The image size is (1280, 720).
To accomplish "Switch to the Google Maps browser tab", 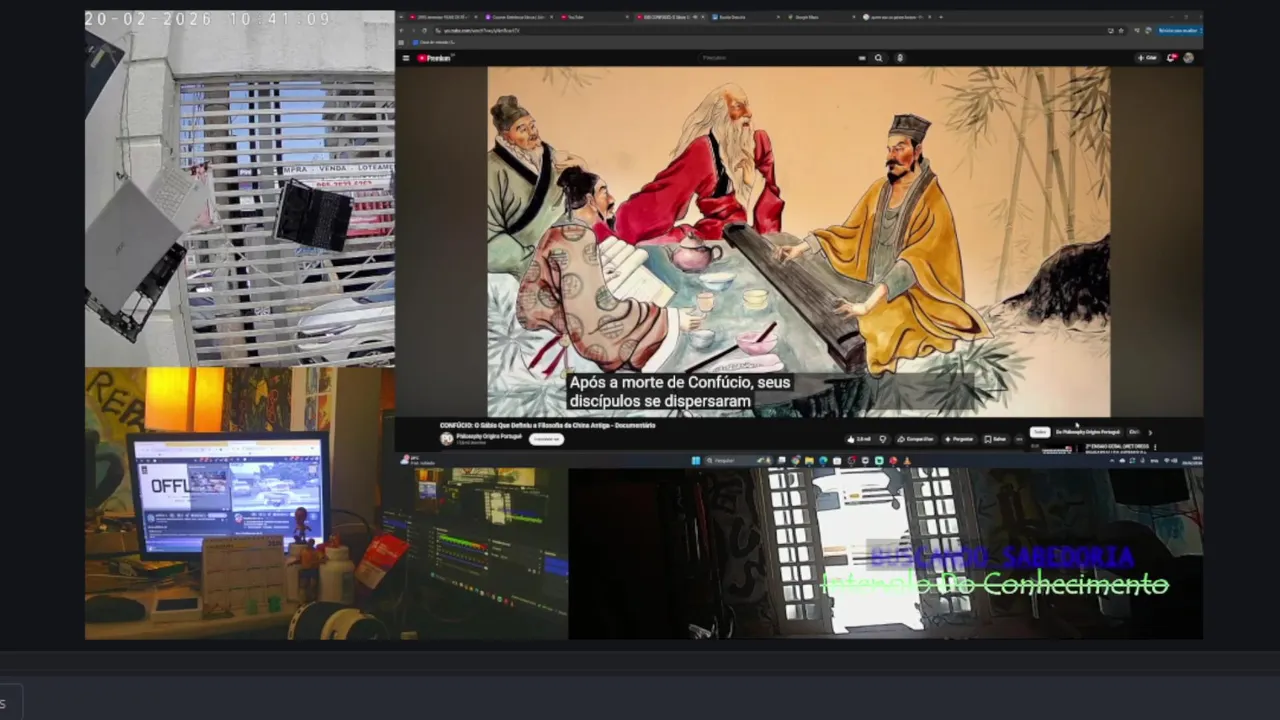I will pos(820,17).
